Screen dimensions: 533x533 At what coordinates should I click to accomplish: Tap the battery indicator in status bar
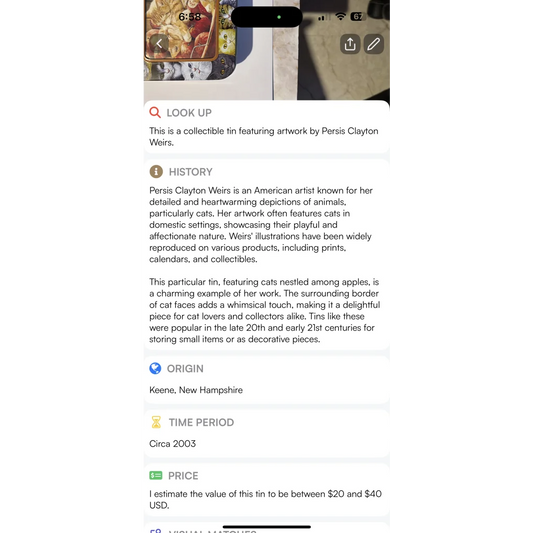[x=357, y=16]
